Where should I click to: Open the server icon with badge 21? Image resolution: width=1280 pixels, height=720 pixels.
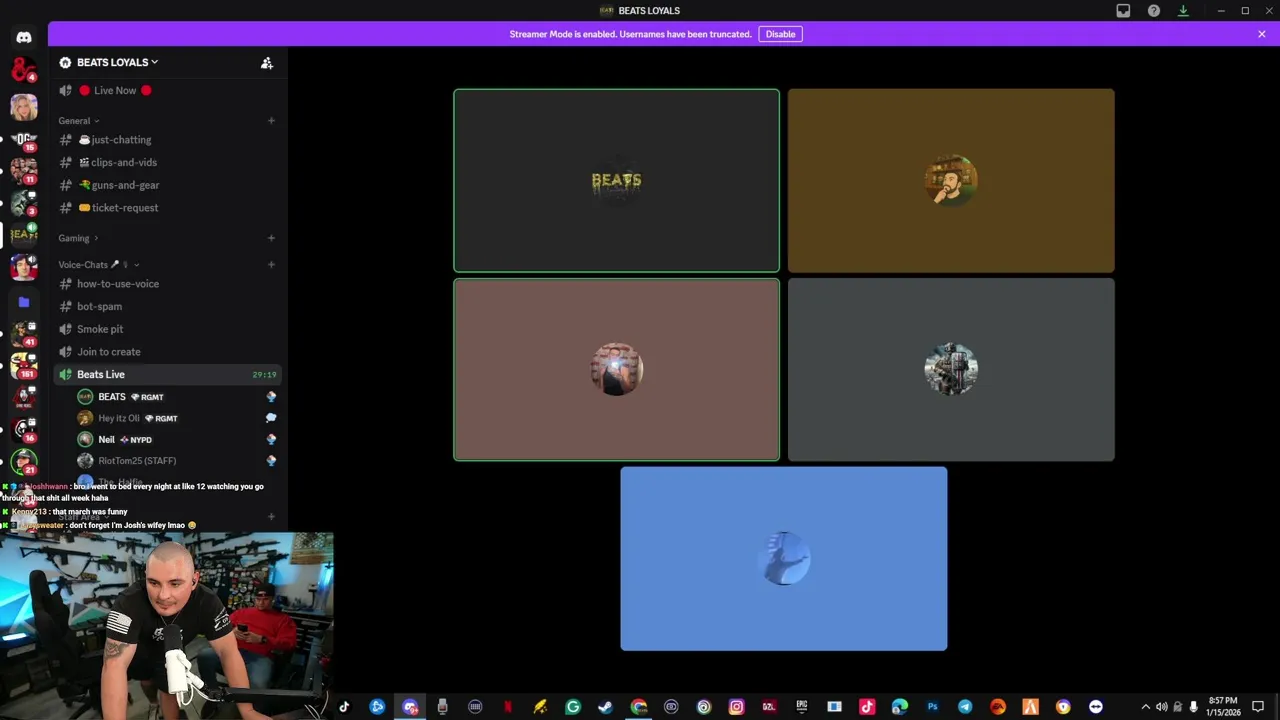click(x=24, y=462)
